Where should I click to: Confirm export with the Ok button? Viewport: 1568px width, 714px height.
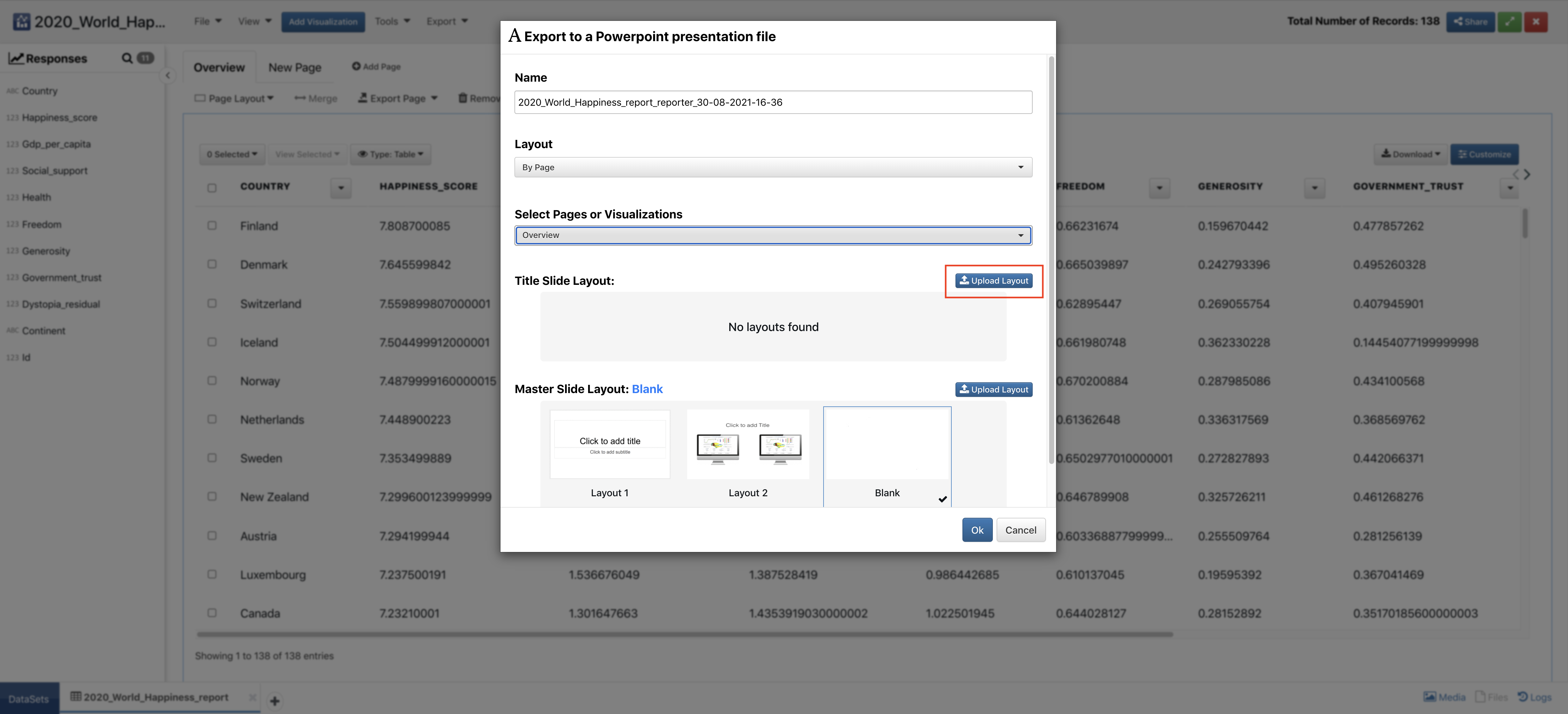(977, 530)
